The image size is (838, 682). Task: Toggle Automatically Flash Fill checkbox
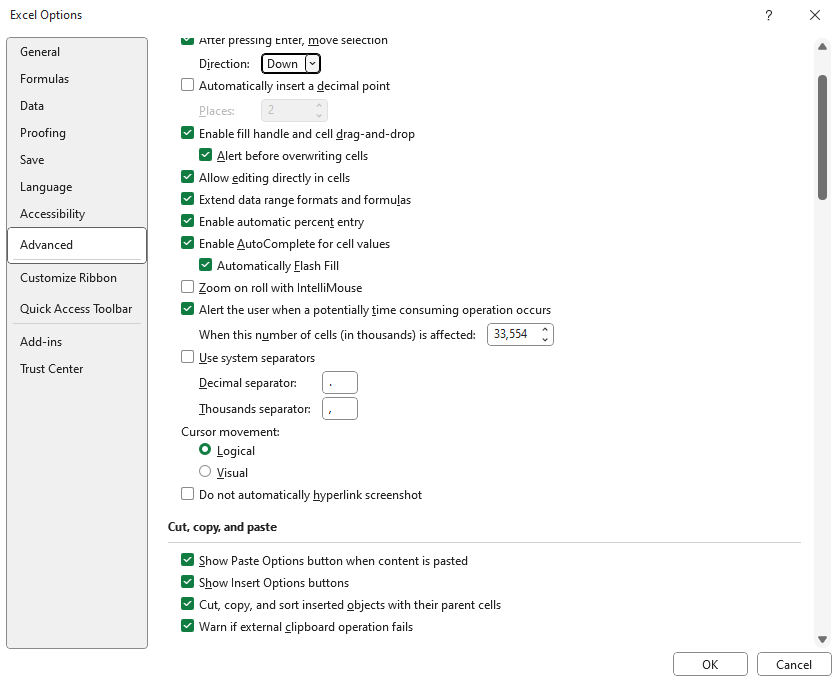[x=205, y=265]
